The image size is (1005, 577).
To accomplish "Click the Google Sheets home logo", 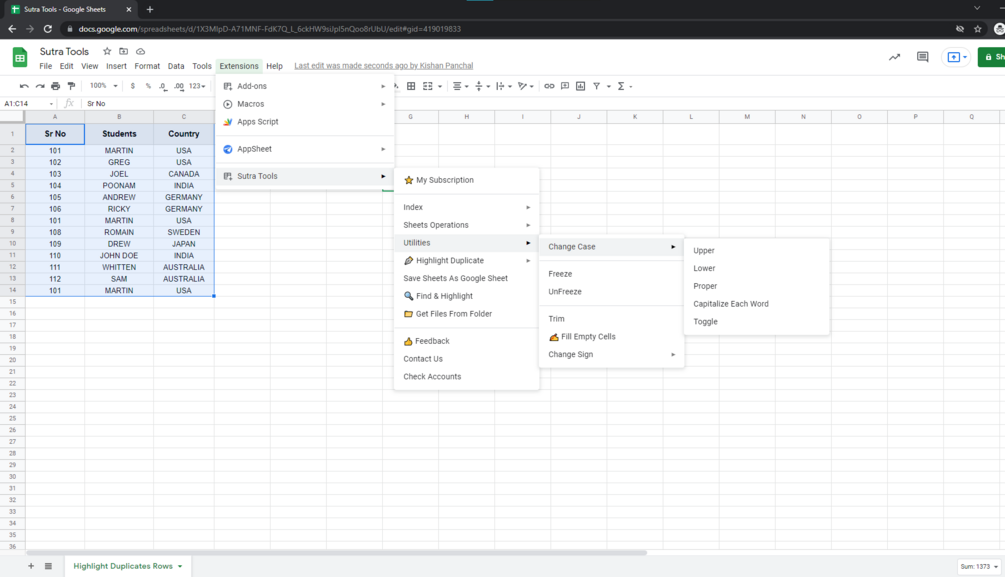I will [20, 58].
